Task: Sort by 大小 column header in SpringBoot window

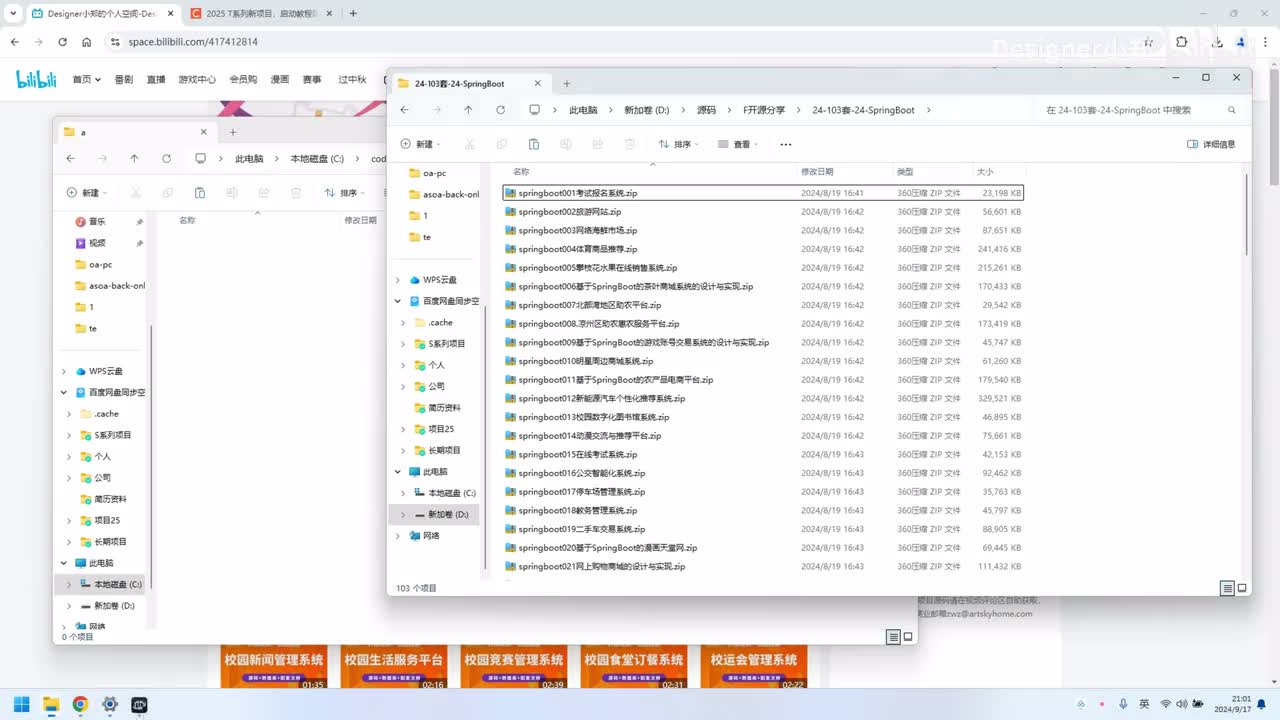Action: 985,172
